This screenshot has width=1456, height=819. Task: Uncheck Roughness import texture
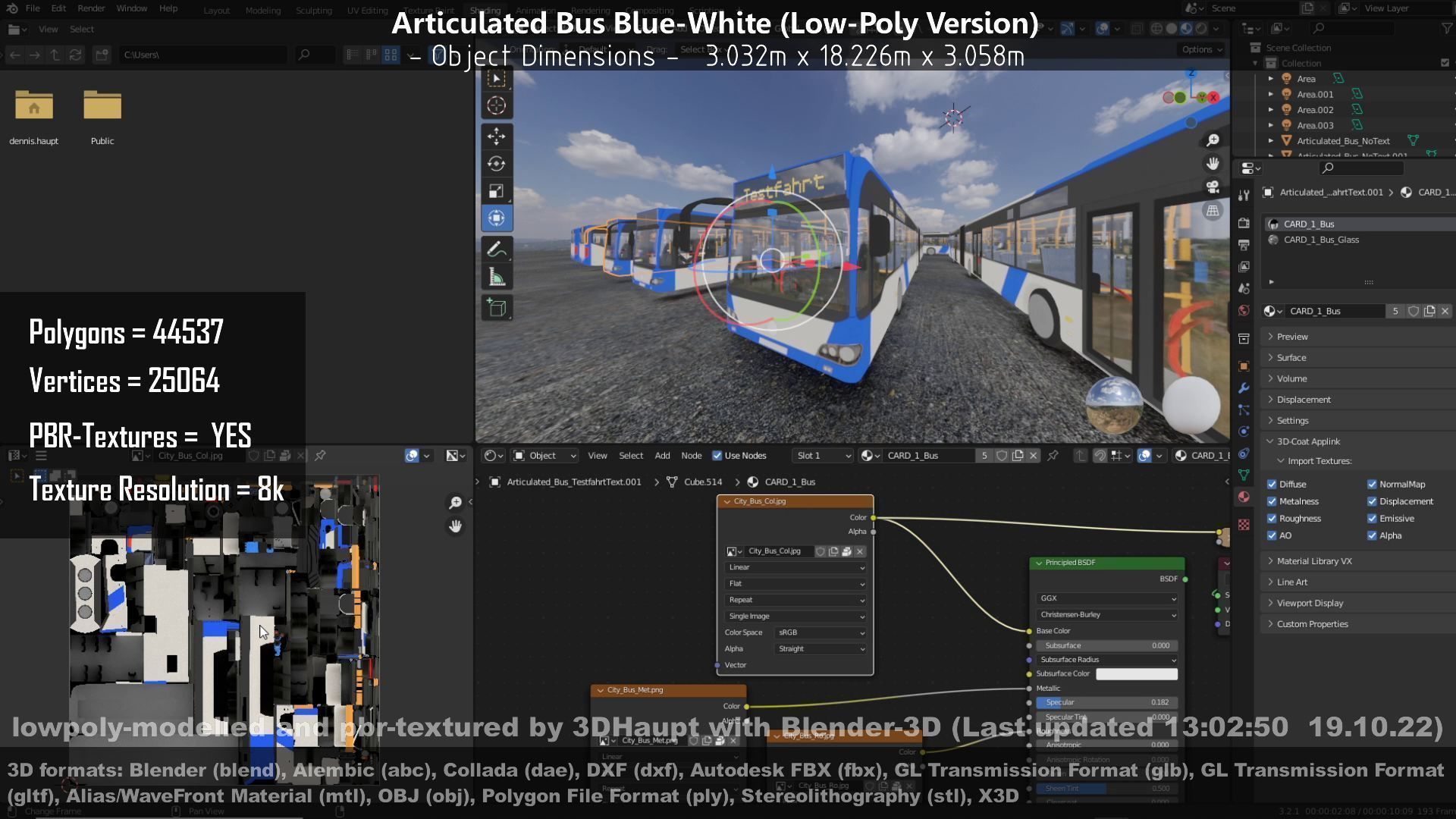[1272, 519]
